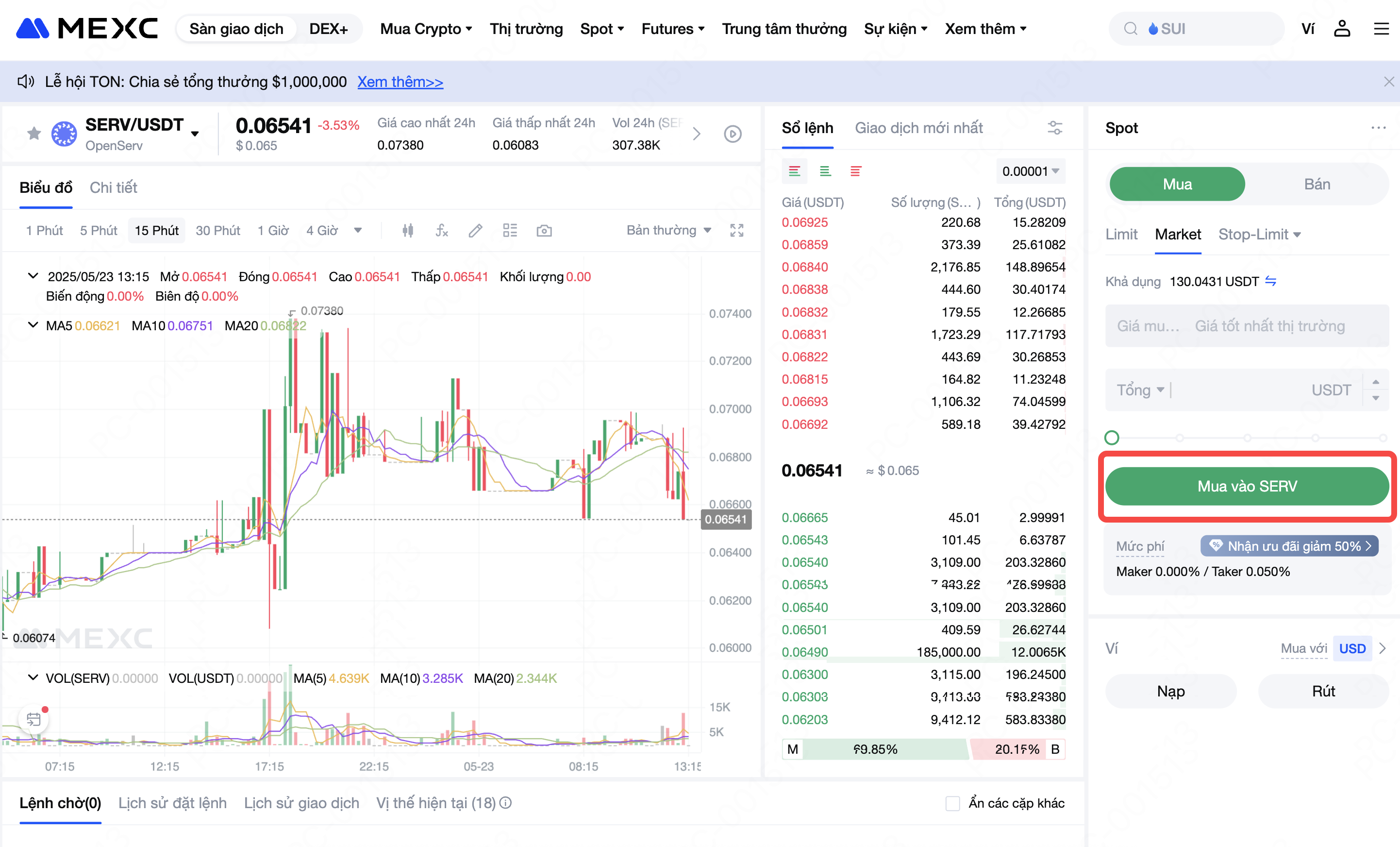Click the info icon beside Vị thế hiện tại
The height and width of the screenshot is (847, 1400).
coord(506,803)
